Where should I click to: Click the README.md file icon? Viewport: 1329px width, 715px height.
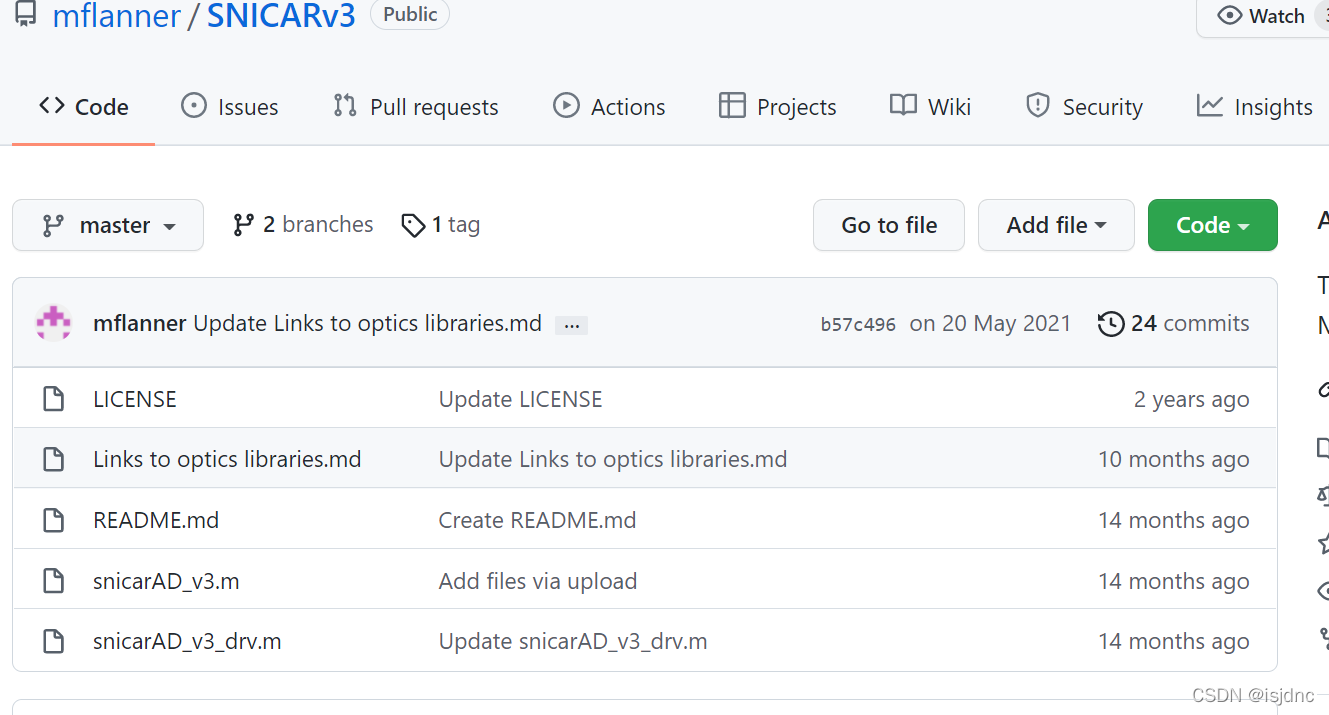pos(54,520)
